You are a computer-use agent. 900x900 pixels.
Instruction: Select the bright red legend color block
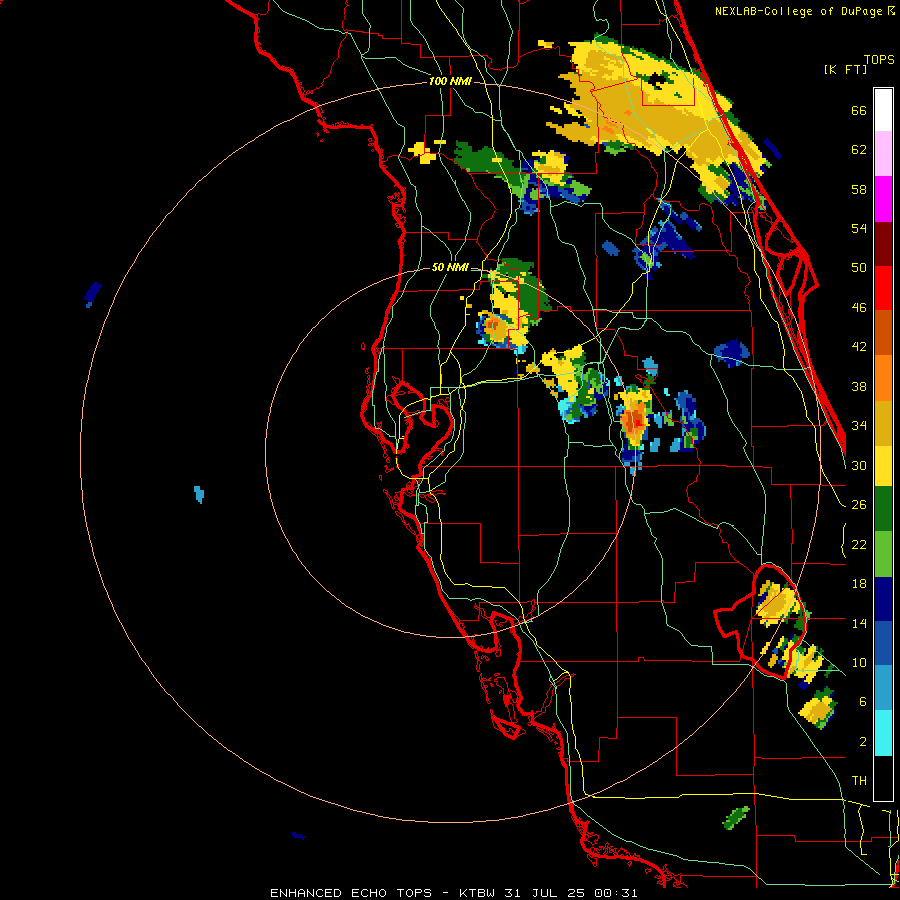(x=883, y=289)
